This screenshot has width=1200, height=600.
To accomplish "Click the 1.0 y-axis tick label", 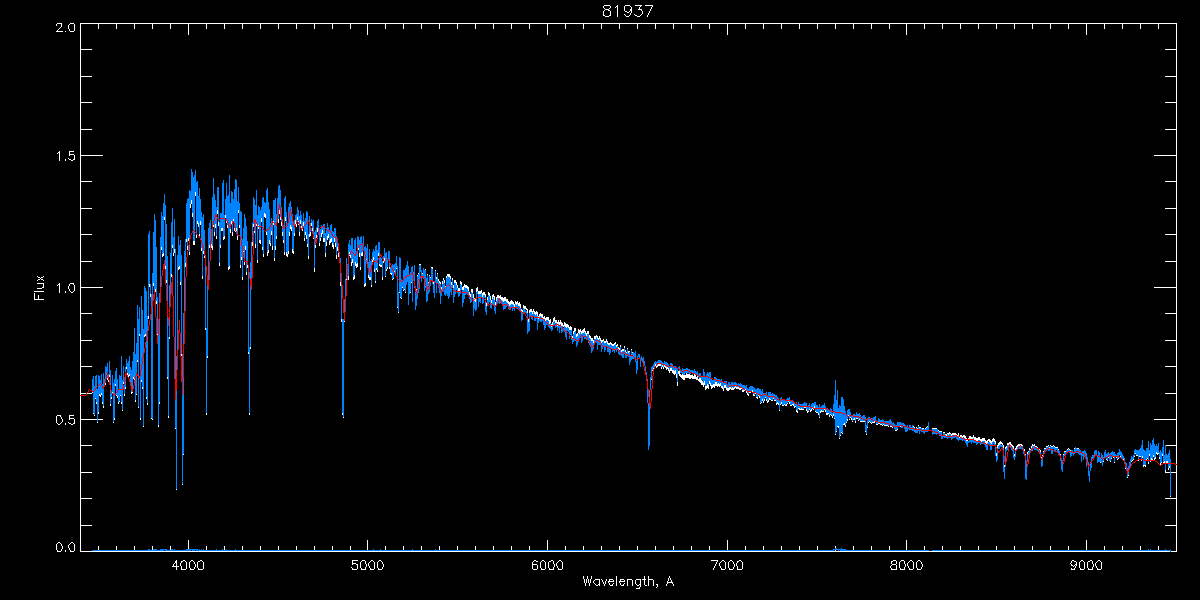I will tap(65, 288).
